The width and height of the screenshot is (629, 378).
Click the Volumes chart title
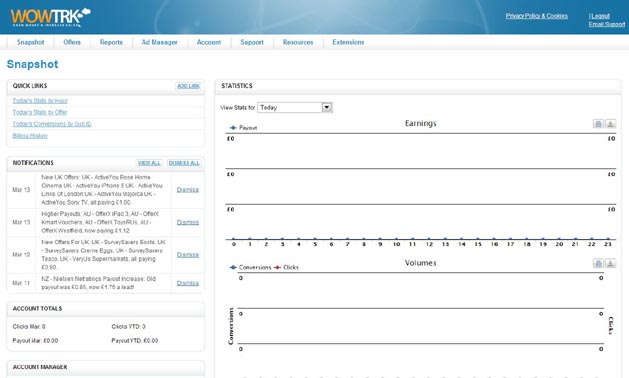(x=420, y=263)
